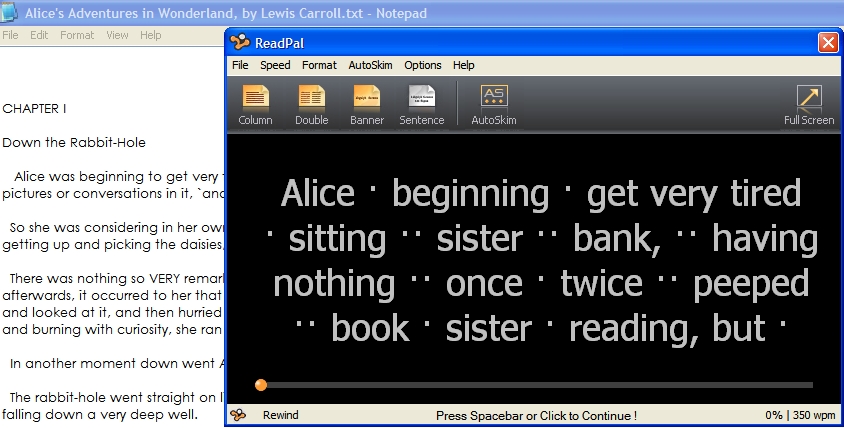This screenshot has height=428, width=844.
Task: Open the AutoSkim menu in menu bar
Action: [x=370, y=65]
